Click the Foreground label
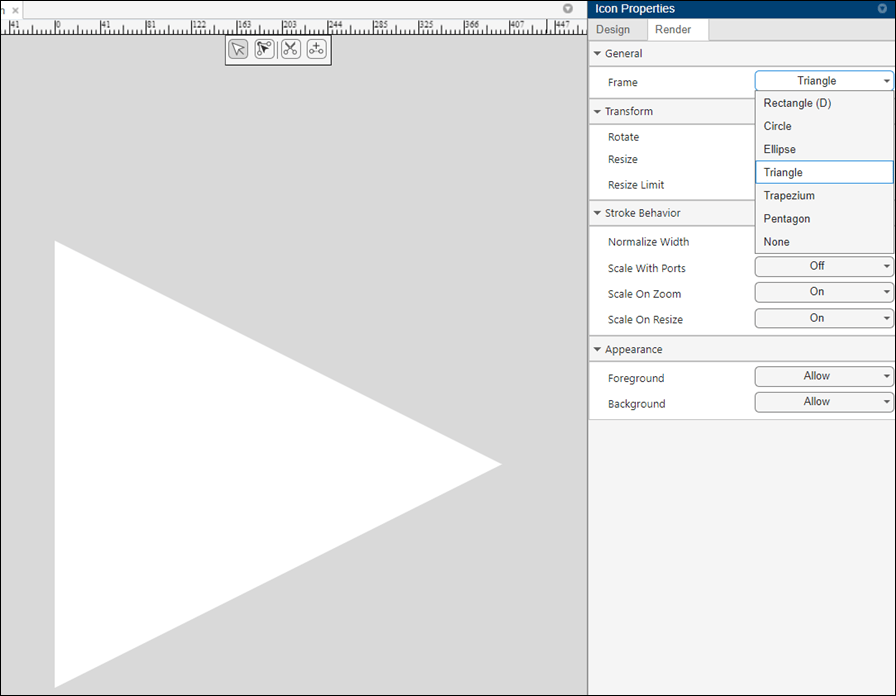The height and width of the screenshot is (696, 896). (x=636, y=378)
